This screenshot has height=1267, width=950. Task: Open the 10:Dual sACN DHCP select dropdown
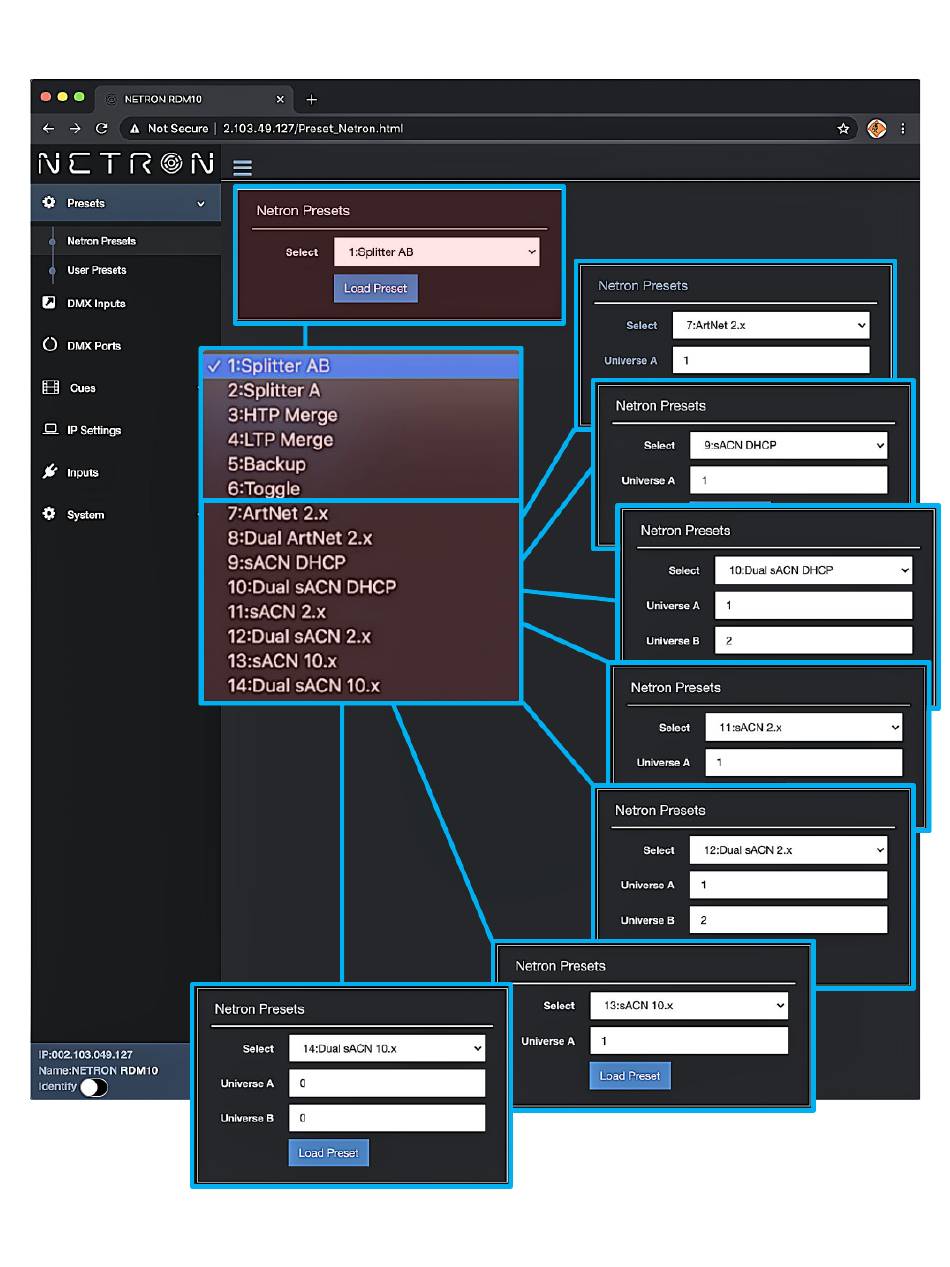click(x=813, y=570)
